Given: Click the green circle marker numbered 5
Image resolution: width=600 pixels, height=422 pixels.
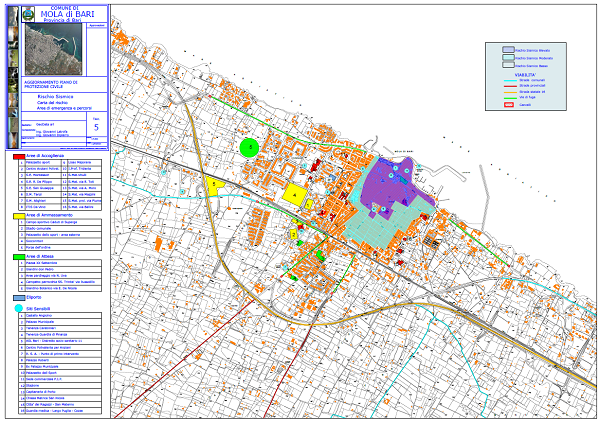Looking at the screenshot, I should click(250, 147).
